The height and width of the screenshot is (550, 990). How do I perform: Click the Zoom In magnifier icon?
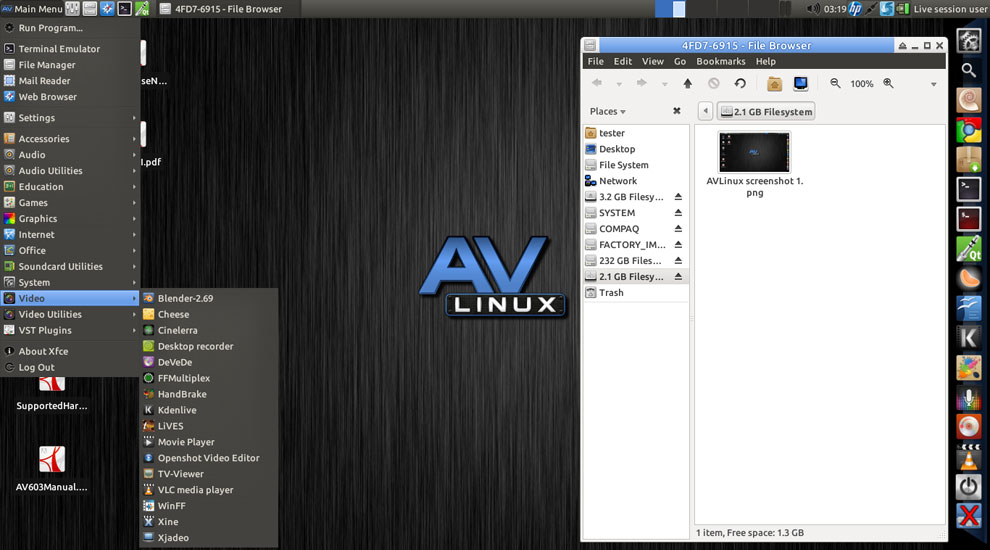click(x=888, y=83)
